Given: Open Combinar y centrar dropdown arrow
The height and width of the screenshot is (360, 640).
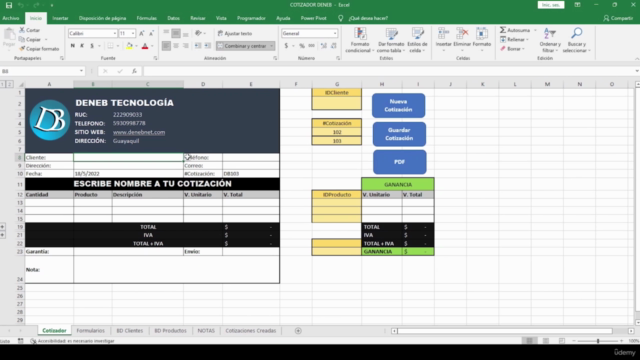Looking at the screenshot, I should (x=271, y=46).
